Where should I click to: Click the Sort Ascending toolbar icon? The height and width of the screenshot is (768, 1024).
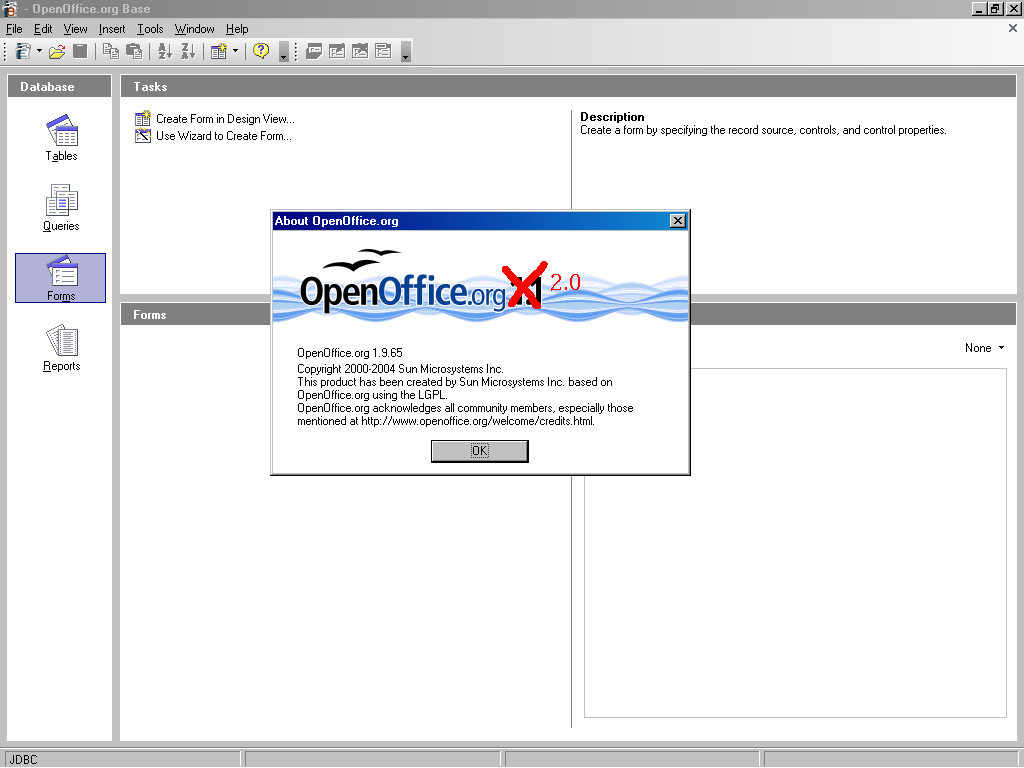coord(165,51)
